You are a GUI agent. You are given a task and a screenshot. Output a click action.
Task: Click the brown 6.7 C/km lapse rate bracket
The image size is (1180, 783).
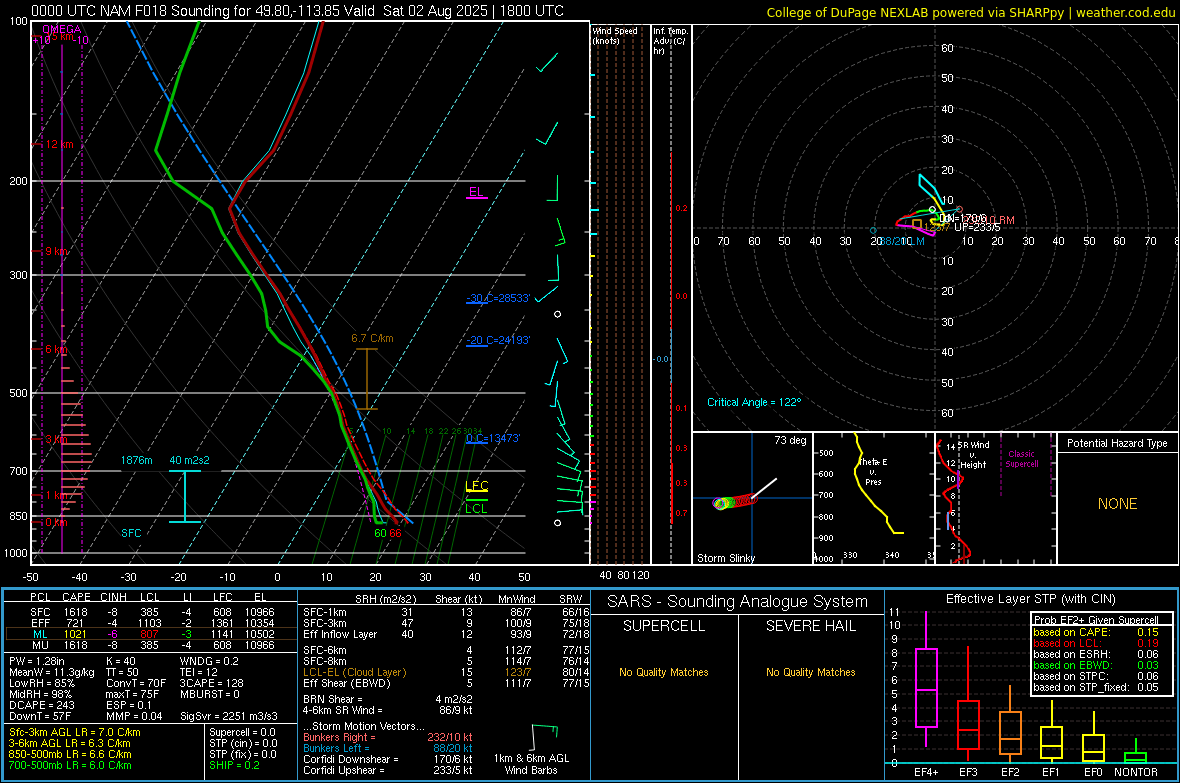tap(366, 379)
